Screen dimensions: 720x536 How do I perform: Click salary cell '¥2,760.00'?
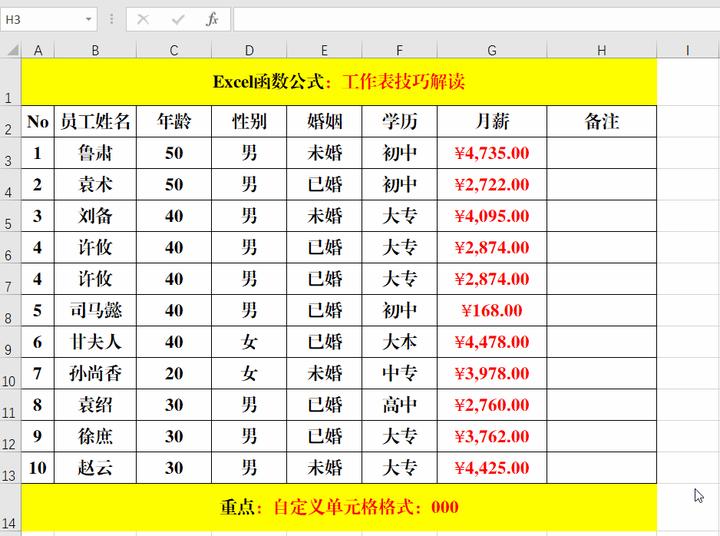pyautogui.click(x=492, y=405)
